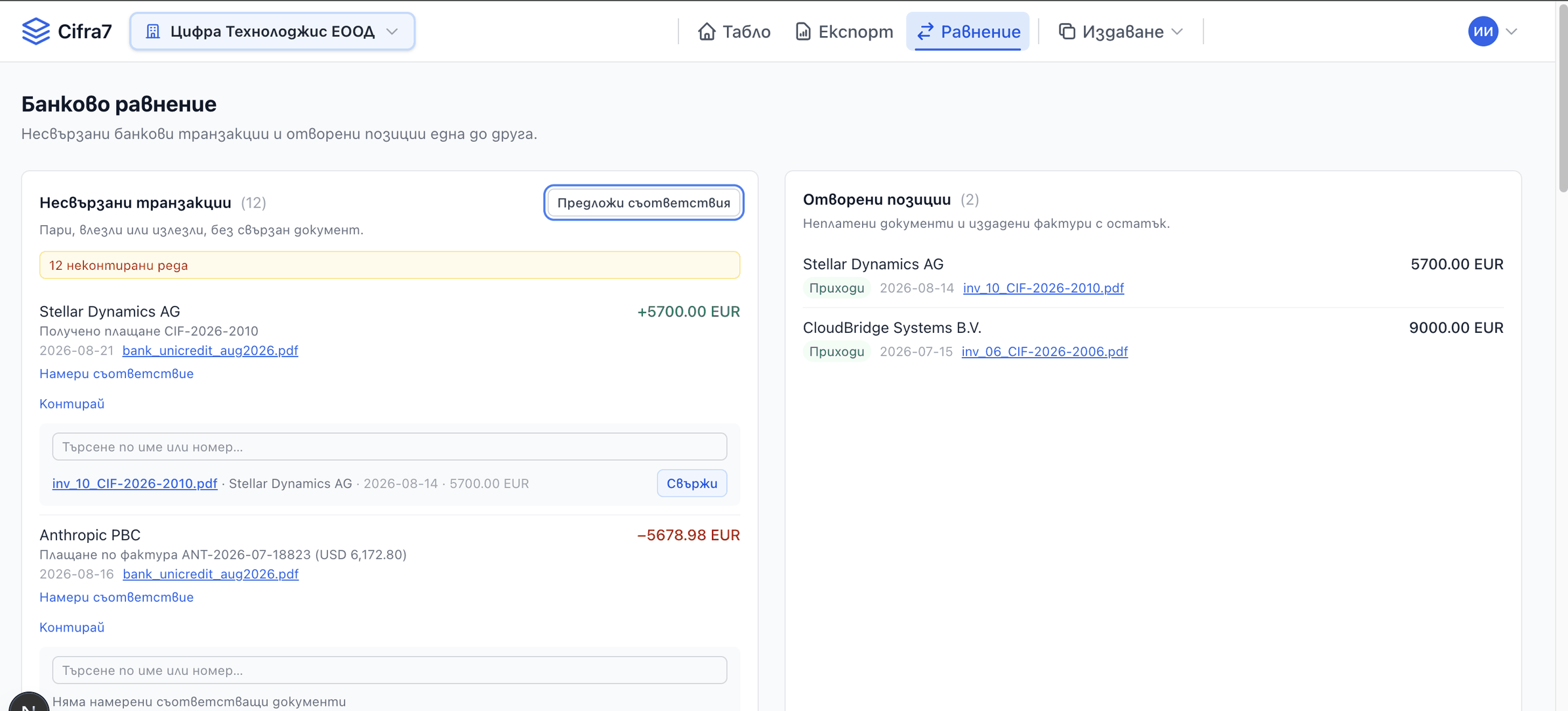Click the 9000.00 EUR open position amount

click(x=1456, y=328)
